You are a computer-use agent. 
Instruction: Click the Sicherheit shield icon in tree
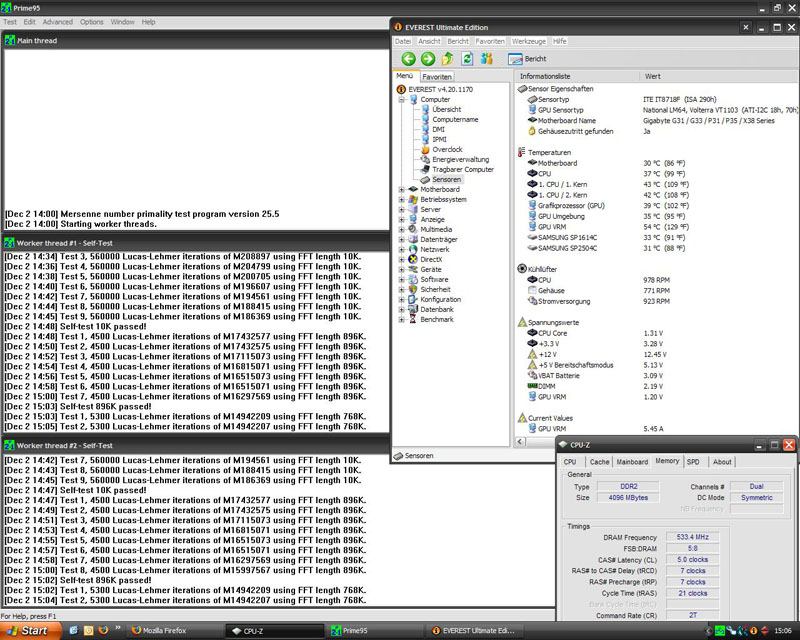pyautogui.click(x=413, y=289)
